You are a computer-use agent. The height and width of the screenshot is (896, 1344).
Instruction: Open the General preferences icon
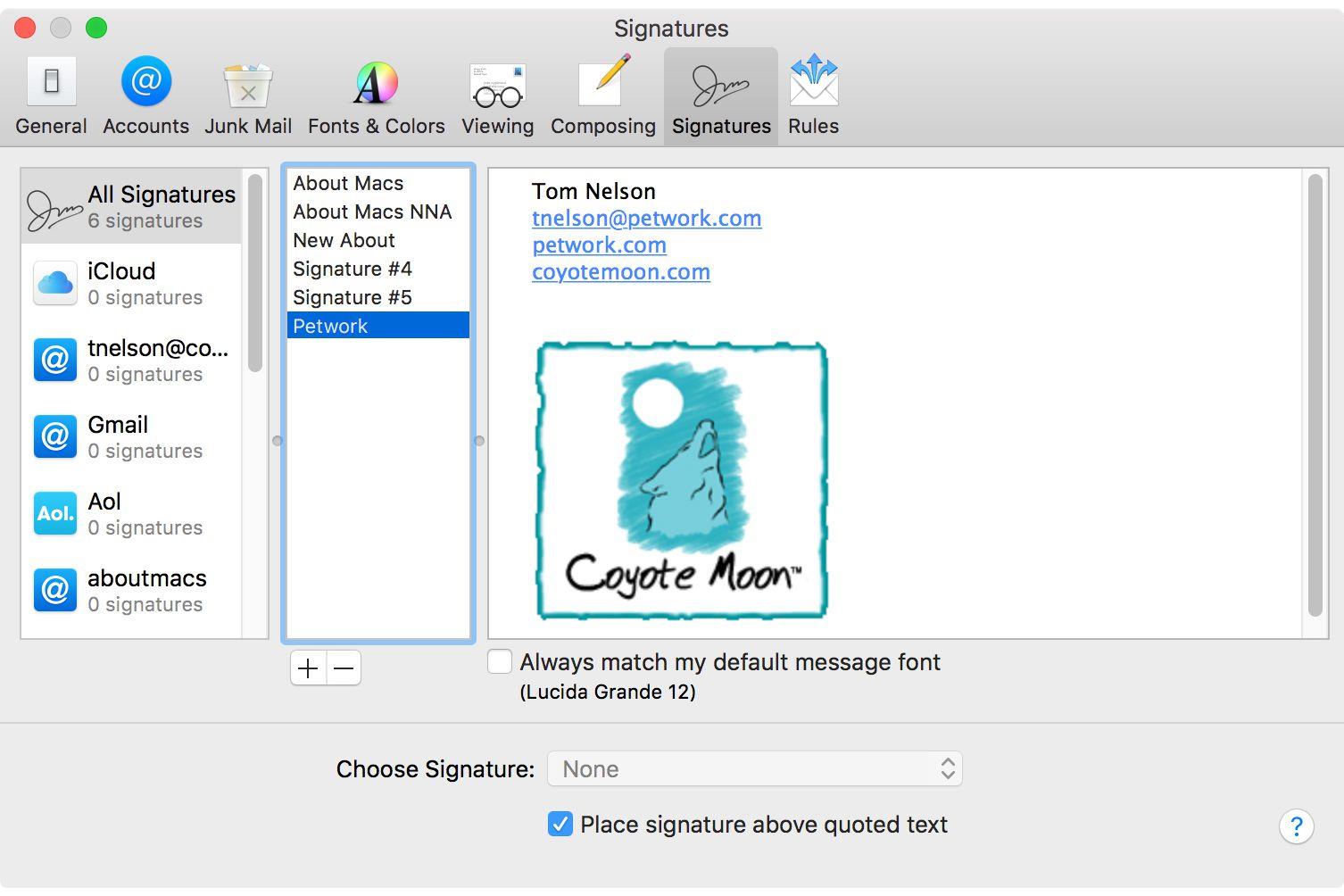click(51, 82)
